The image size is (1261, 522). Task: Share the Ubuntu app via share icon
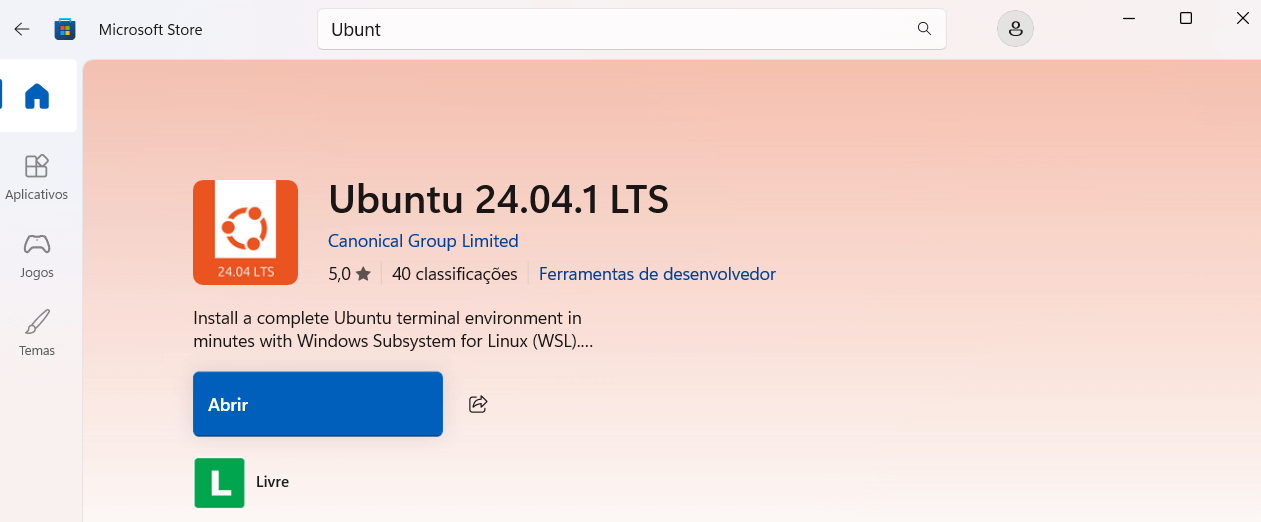pyautogui.click(x=478, y=404)
